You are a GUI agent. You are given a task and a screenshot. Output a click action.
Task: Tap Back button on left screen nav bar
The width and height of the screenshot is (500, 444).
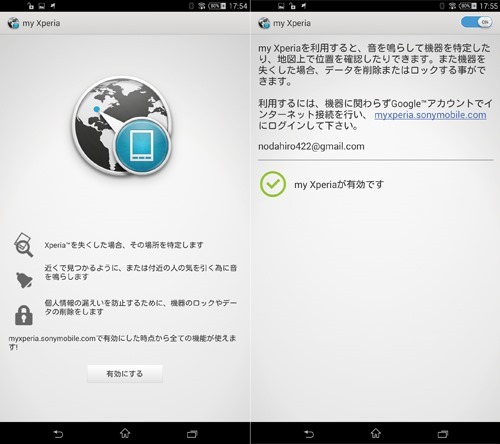point(58,434)
